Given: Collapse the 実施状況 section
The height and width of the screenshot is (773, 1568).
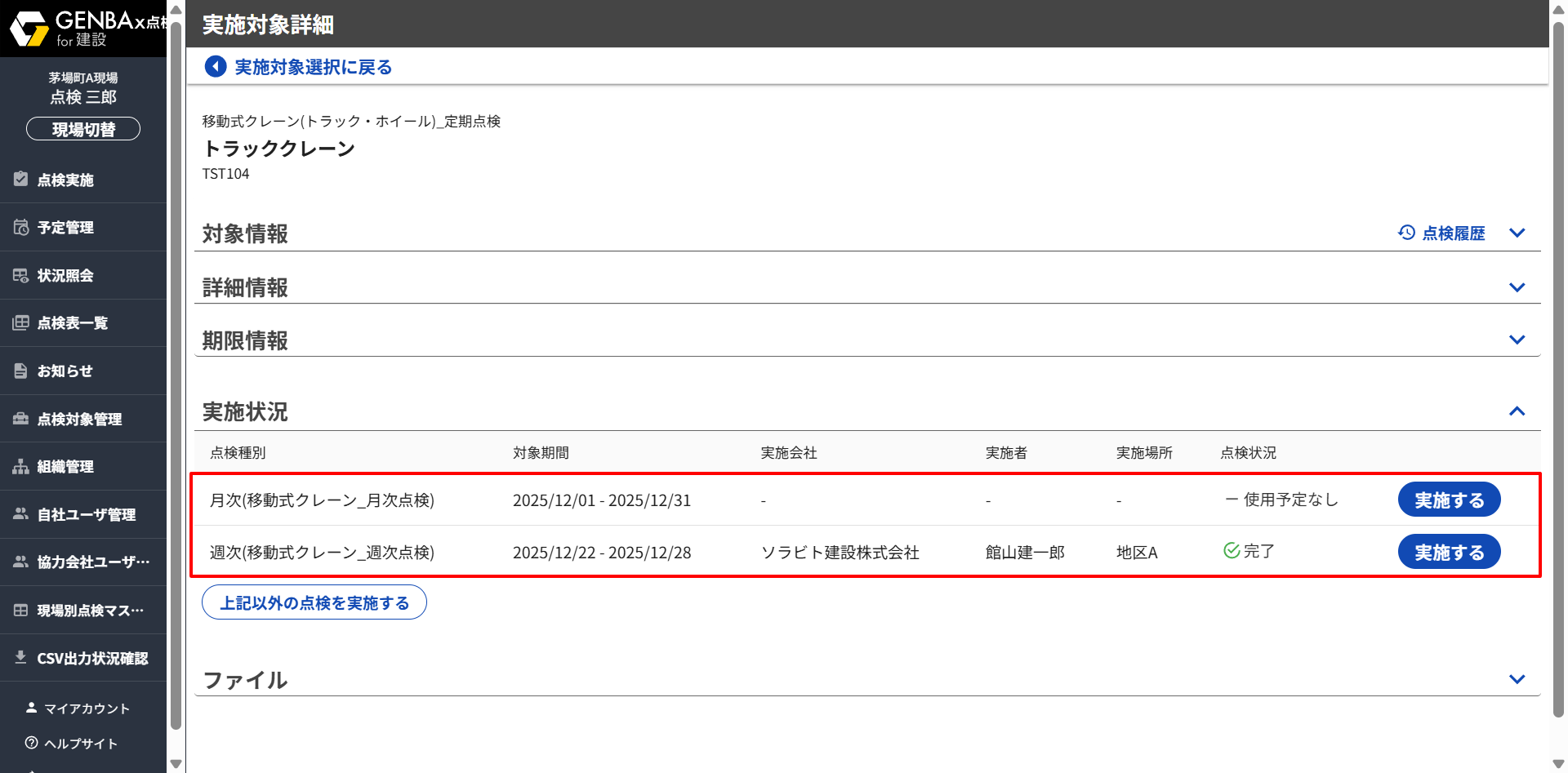Looking at the screenshot, I should point(1517,411).
